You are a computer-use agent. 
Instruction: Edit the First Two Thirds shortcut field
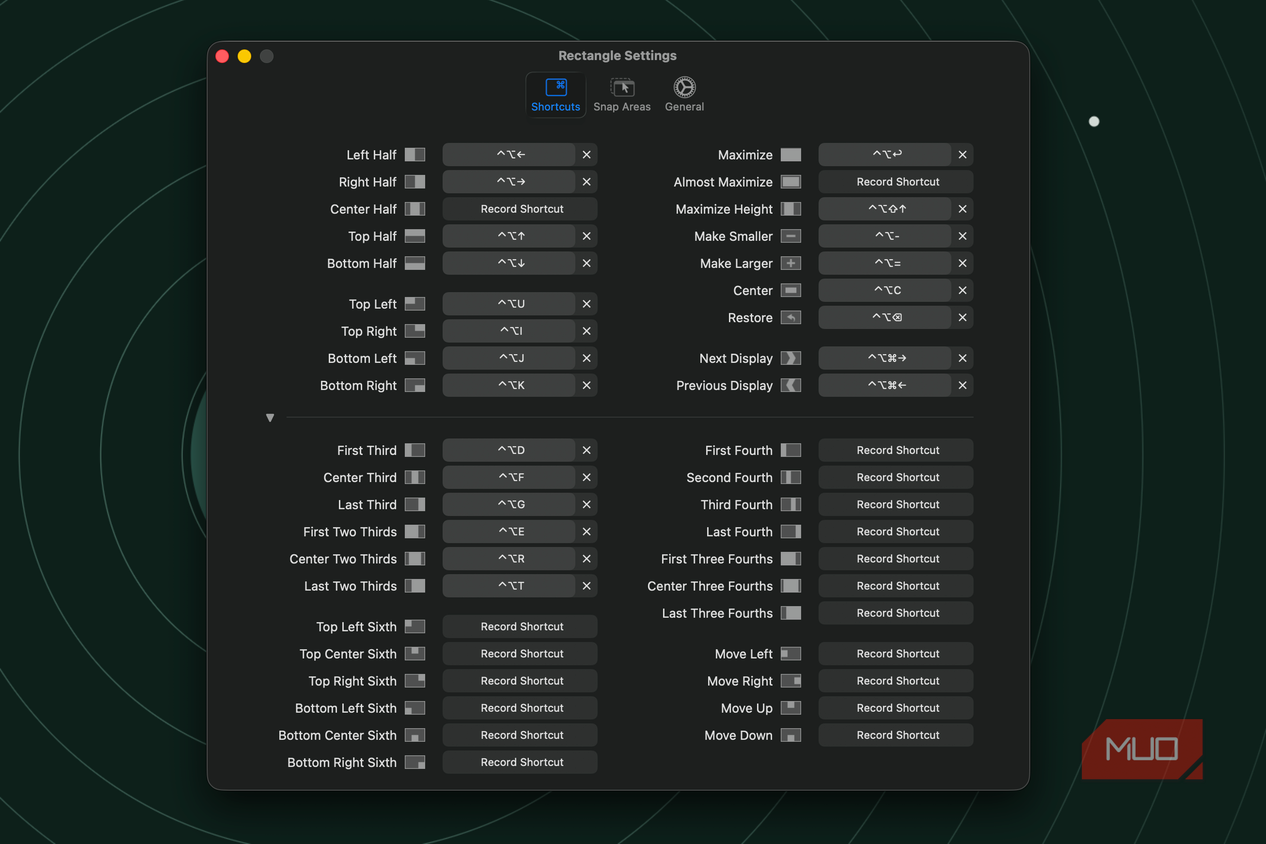[x=509, y=532]
